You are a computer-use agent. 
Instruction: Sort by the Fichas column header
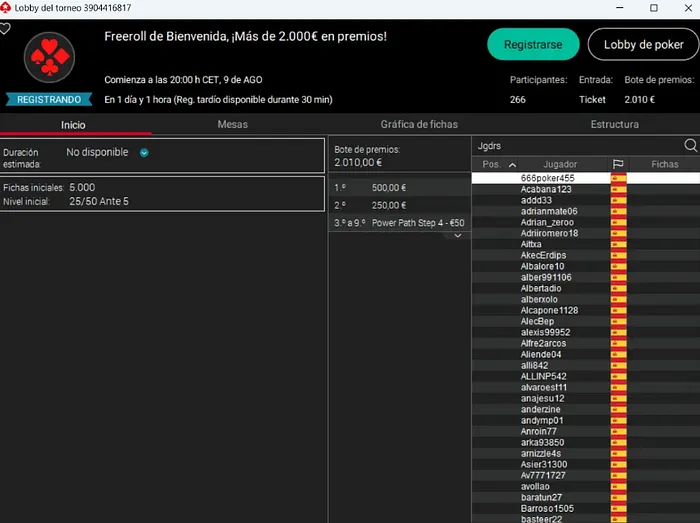tap(664, 164)
